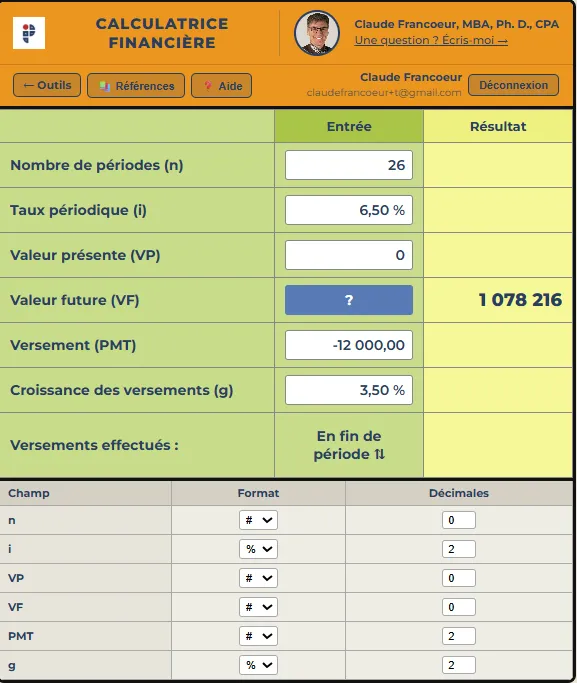
Task: Click the Taux périodique input field
Action: [349, 210]
